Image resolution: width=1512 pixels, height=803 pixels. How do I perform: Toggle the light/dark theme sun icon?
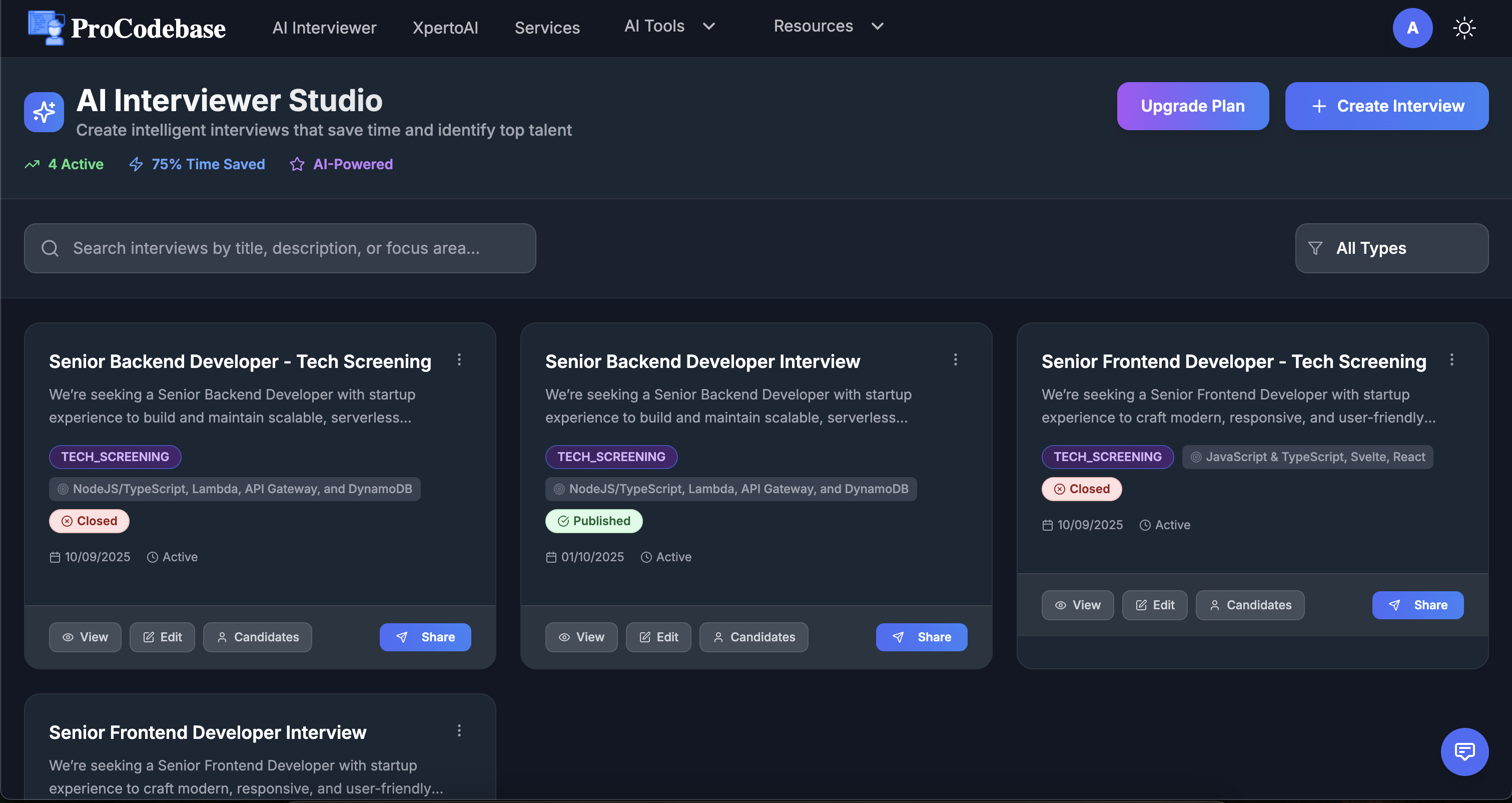(1464, 28)
